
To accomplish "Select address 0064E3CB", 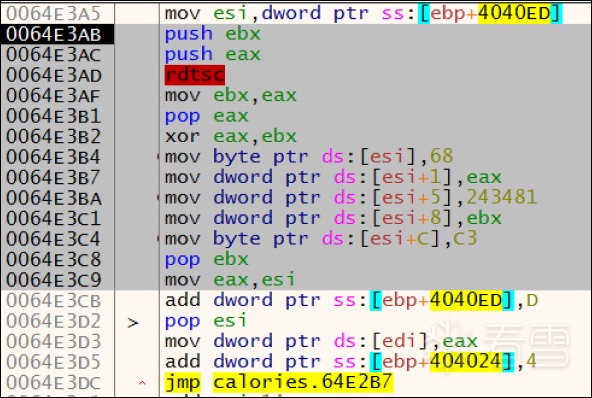I will (x=54, y=301).
